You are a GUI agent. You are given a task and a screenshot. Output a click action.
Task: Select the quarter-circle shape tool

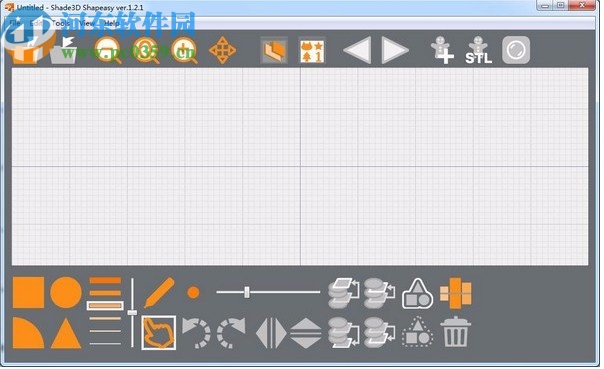(29, 333)
